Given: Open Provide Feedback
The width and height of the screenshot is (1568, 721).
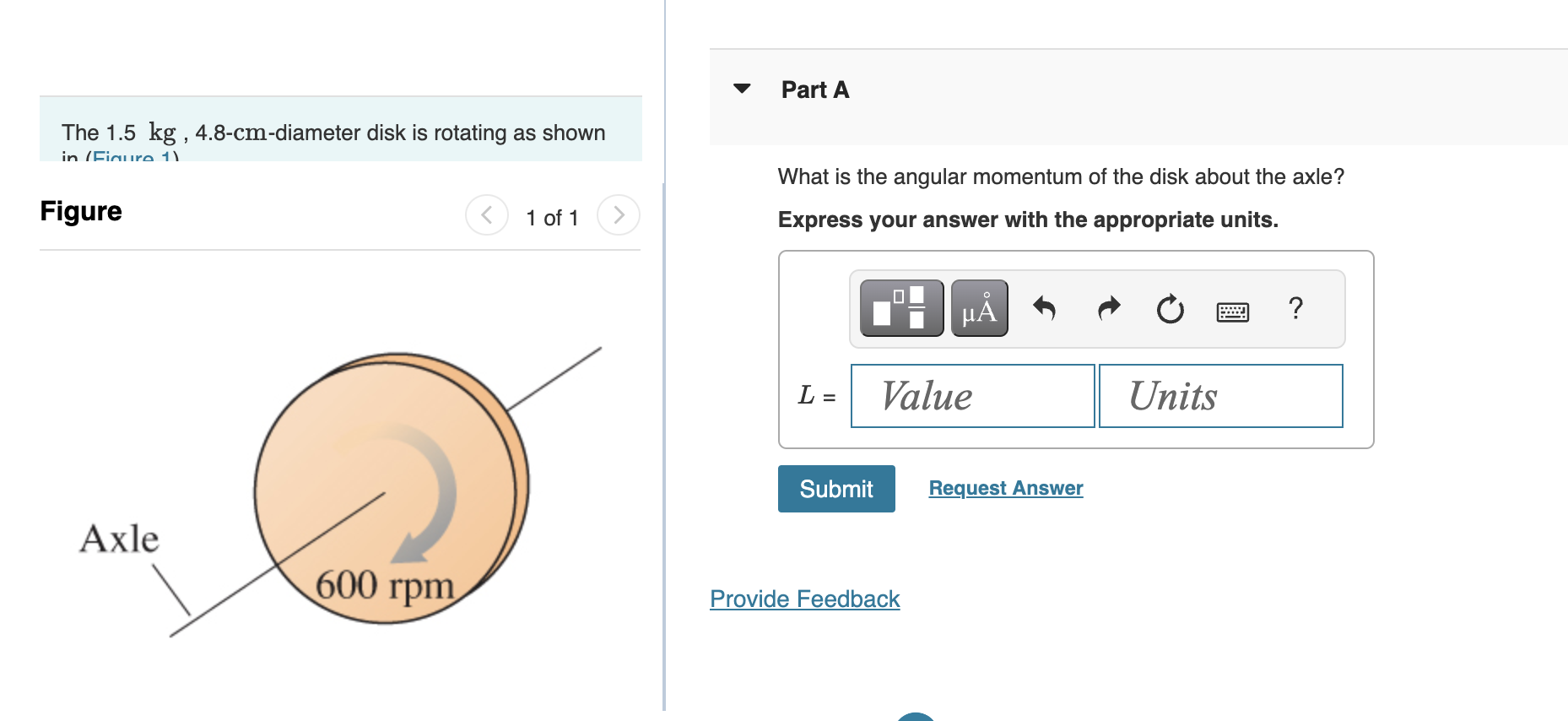Looking at the screenshot, I should click(803, 599).
